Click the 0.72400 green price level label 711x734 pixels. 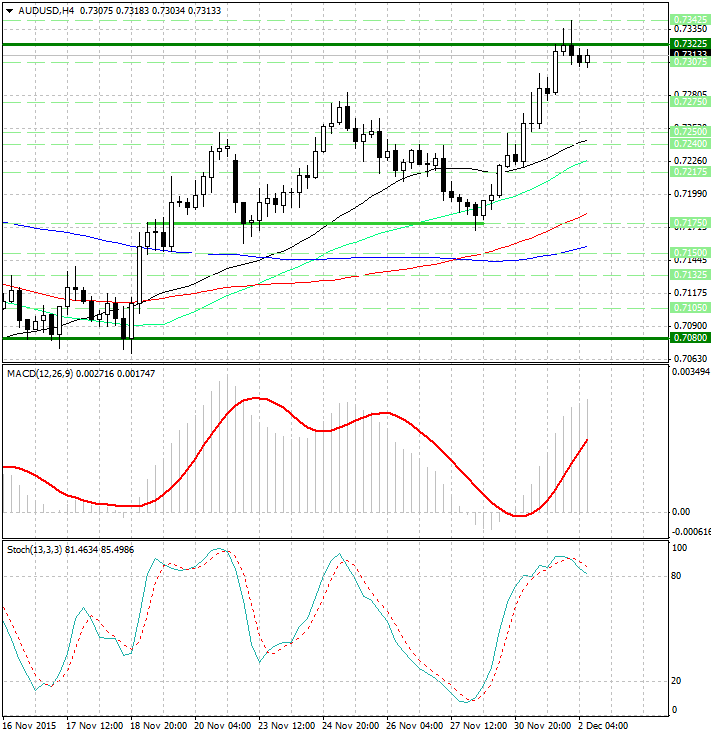click(690, 144)
